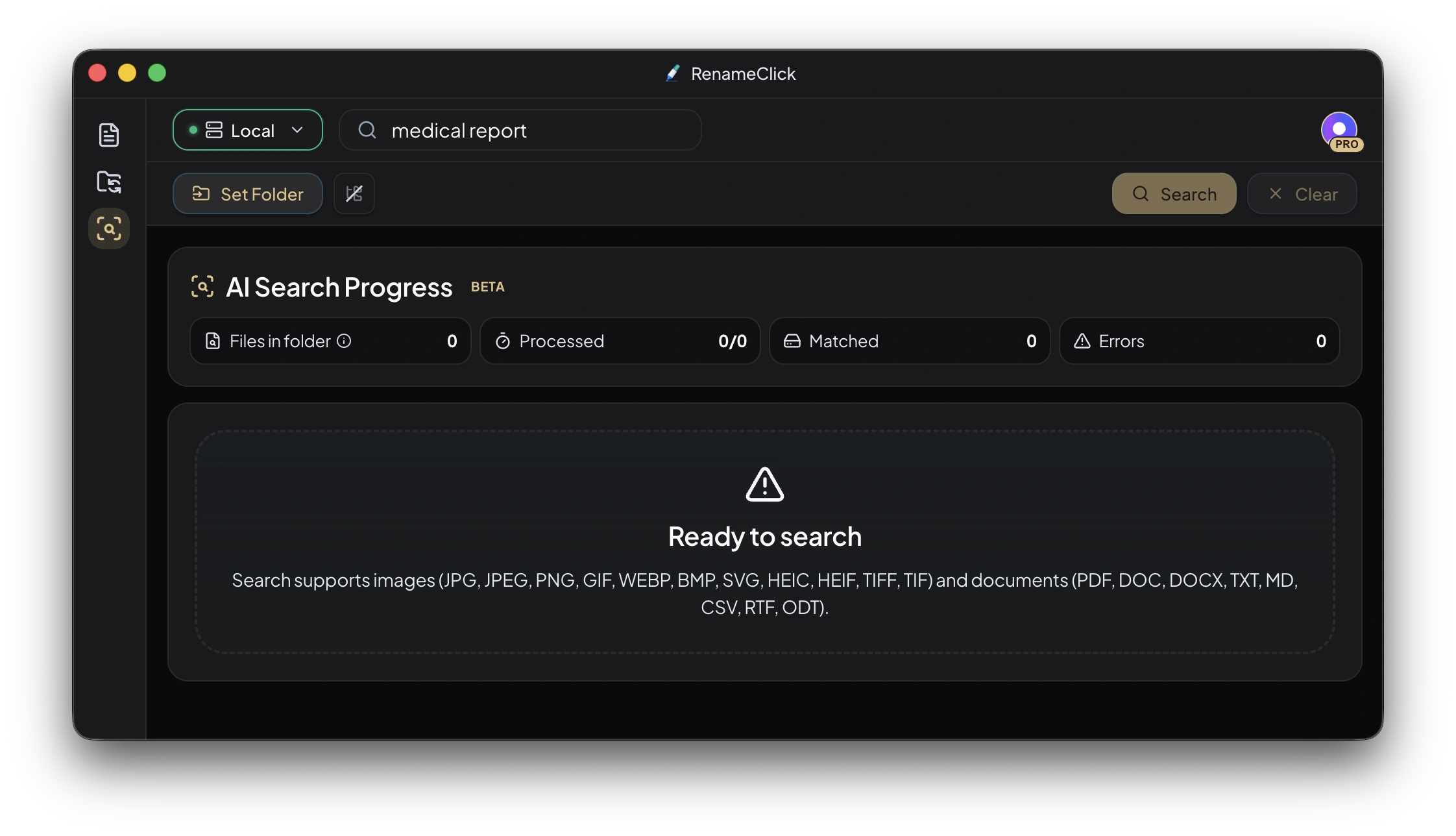
Task: Select the document rename icon in the sidebar
Action: point(108,135)
